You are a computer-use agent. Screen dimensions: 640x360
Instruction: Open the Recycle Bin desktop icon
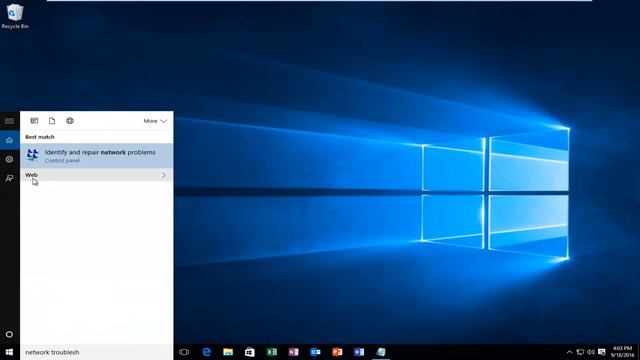pyautogui.click(x=15, y=16)
